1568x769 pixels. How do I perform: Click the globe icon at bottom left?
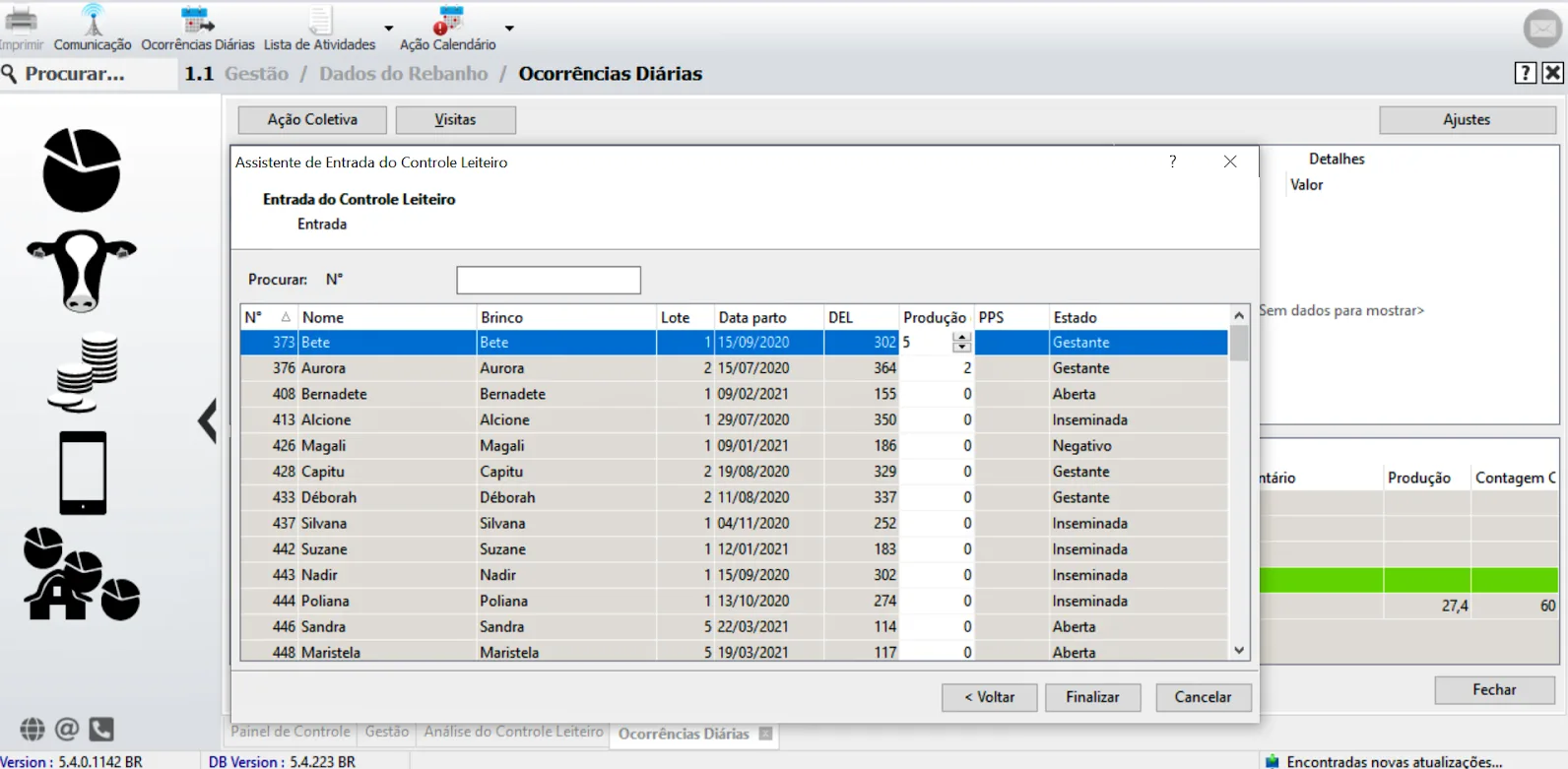(x=33, y=730)
